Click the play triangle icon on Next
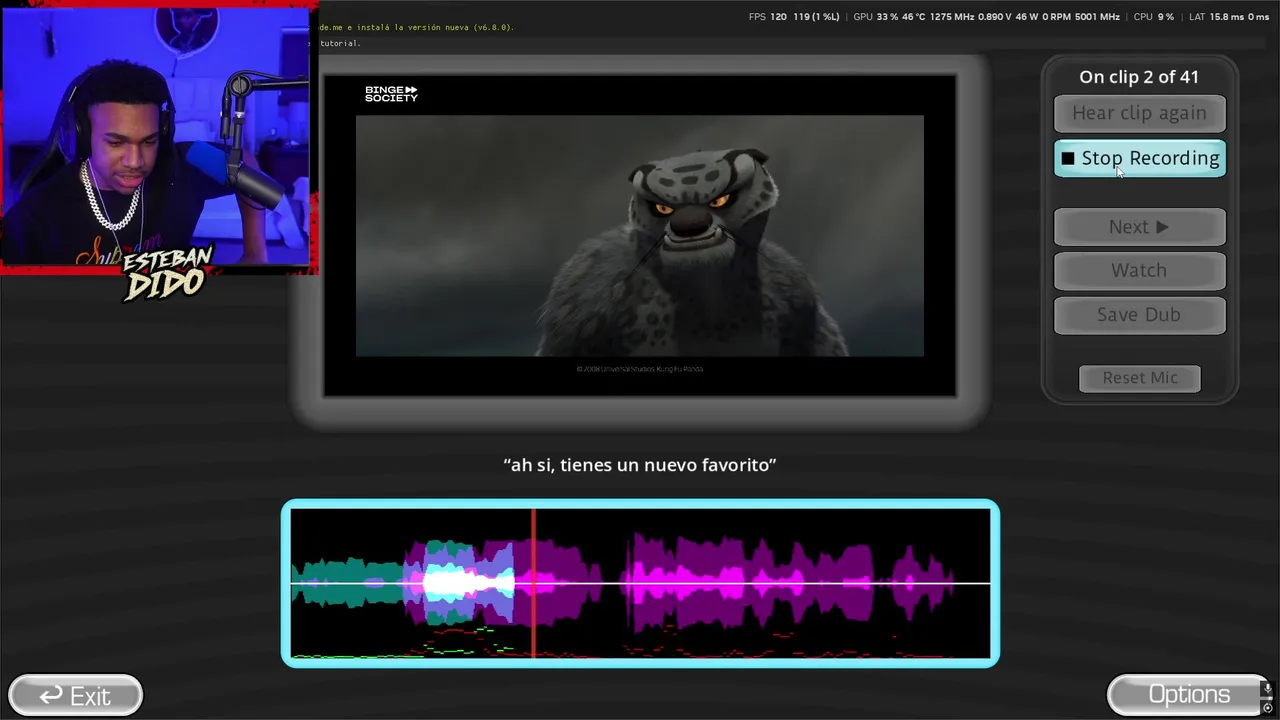 tap(1162, 227)
